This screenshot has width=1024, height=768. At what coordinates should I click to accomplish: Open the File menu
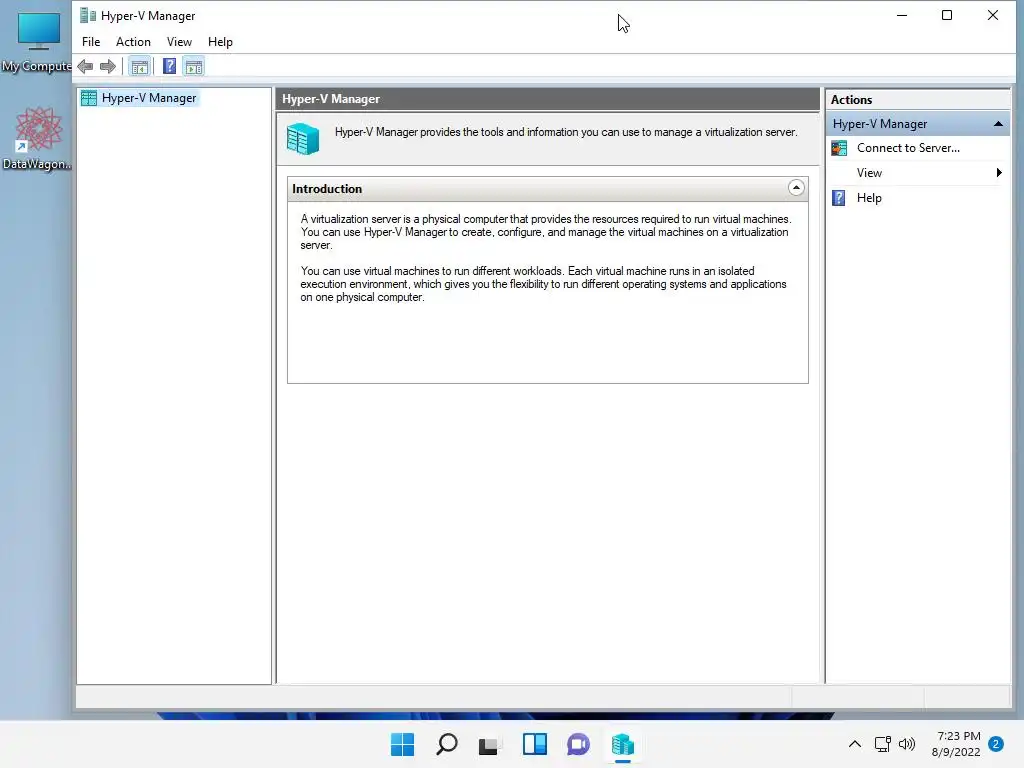pos(91,42)
